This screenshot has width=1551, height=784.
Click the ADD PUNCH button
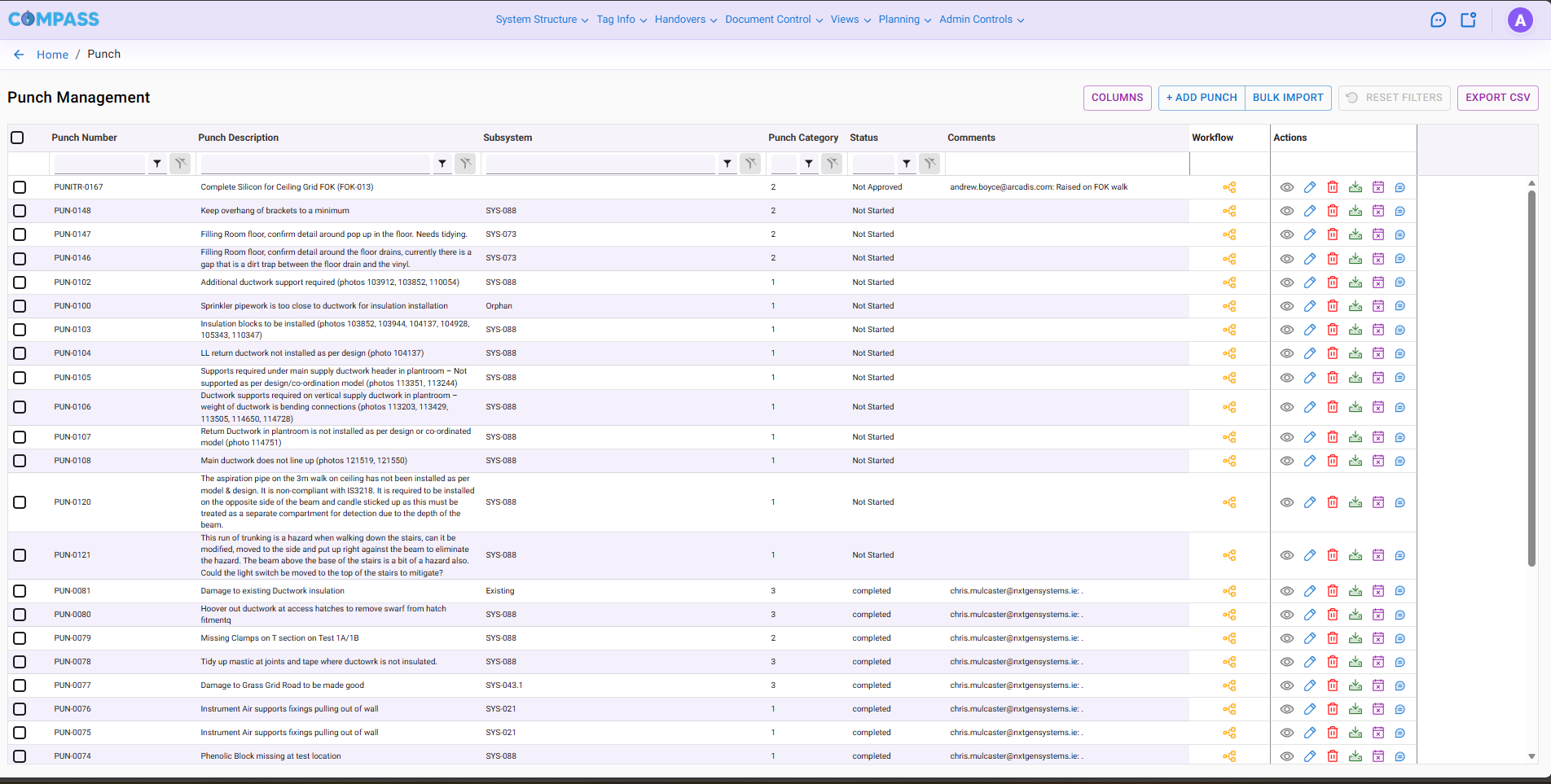point(1201,97)
